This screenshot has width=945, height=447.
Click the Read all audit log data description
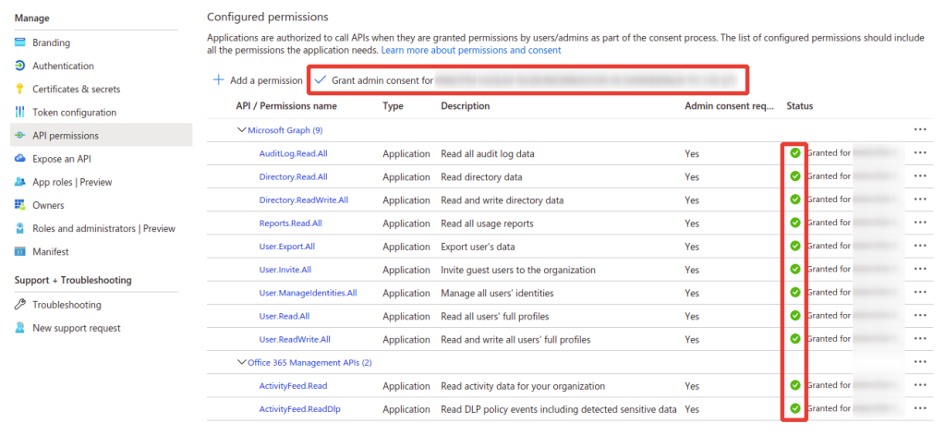click(488, 154)
